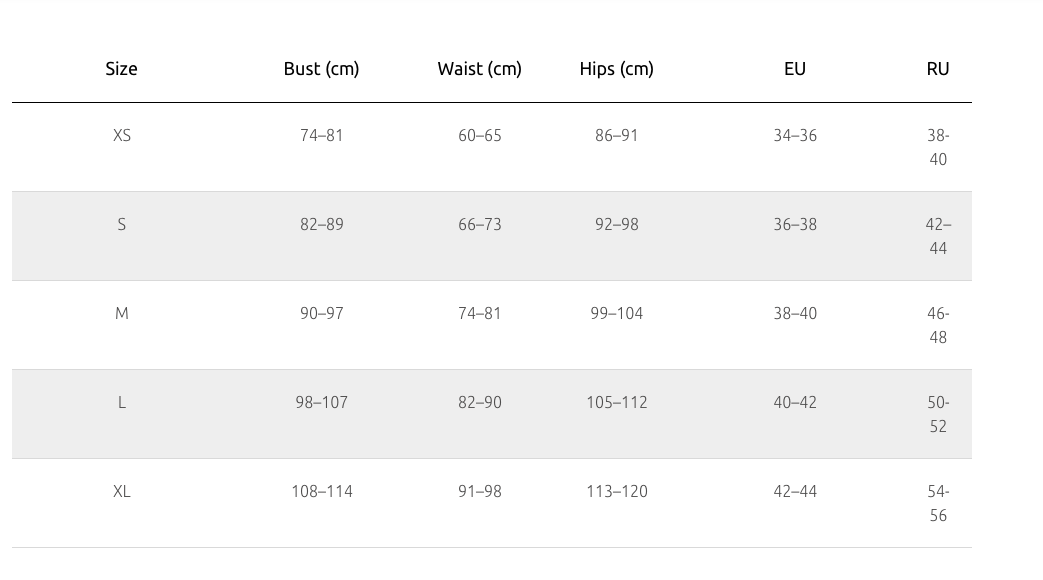Click EU value 40–42 in L row

coord(795,402)
